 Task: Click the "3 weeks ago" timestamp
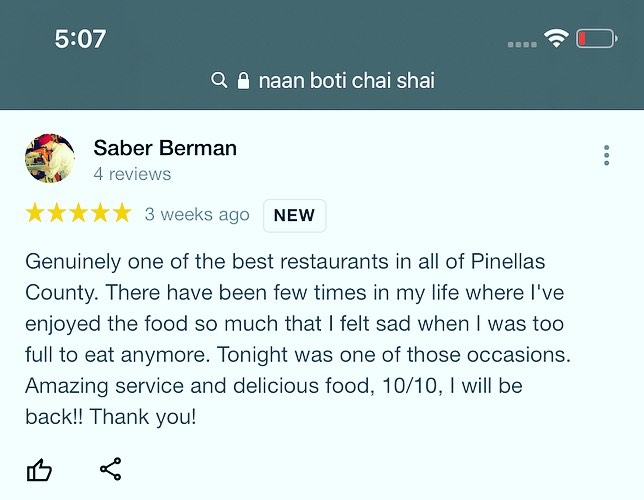tap(197, 214)
